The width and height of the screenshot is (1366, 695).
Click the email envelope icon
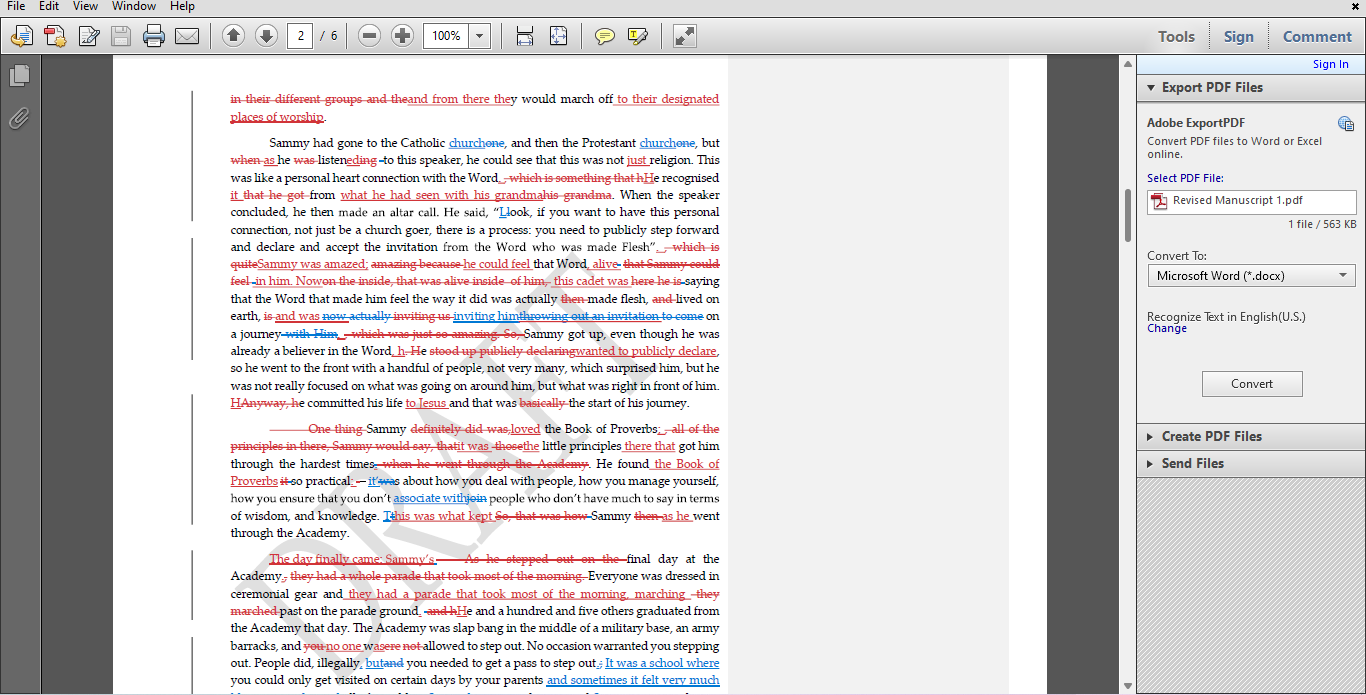click(x=187, y=37)
